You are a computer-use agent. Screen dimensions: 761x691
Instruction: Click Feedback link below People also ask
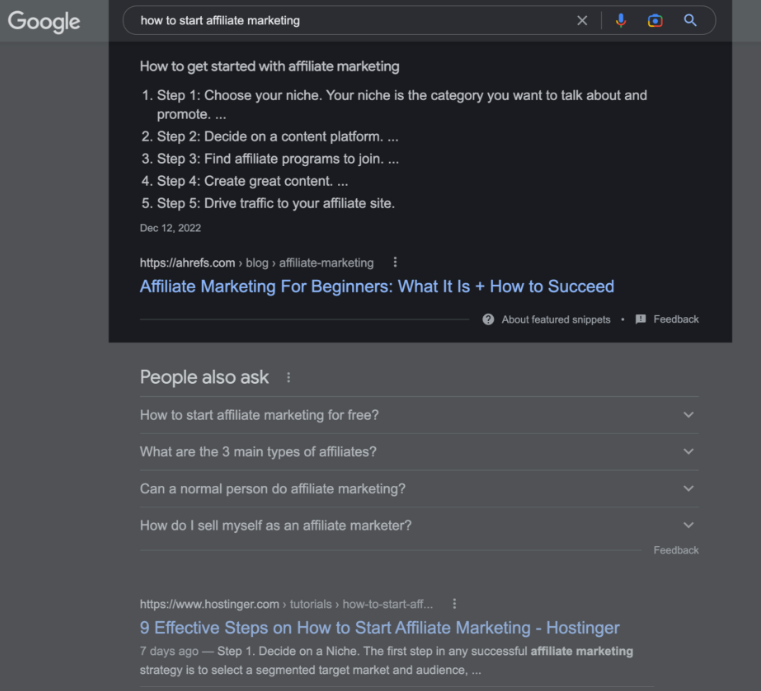676,551
